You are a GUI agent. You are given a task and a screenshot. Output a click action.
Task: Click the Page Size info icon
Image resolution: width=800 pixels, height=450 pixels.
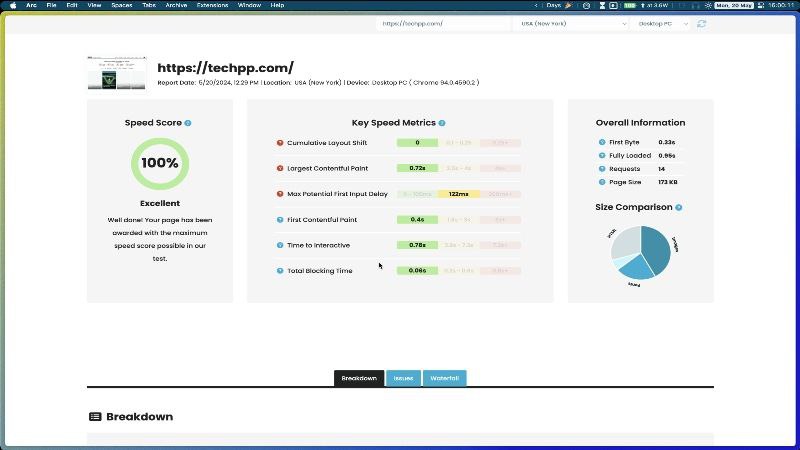pyautogui.click(x=602, y=182)
